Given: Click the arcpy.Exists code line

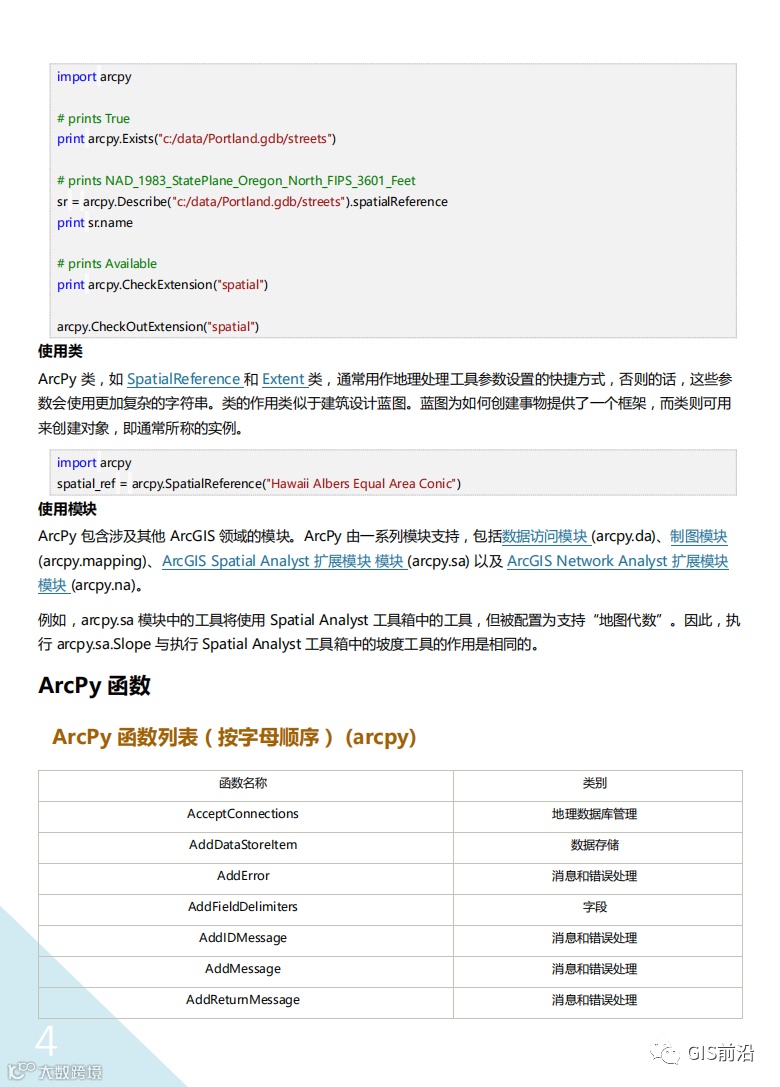Looking at the screenshot, I should pos(196,139).
